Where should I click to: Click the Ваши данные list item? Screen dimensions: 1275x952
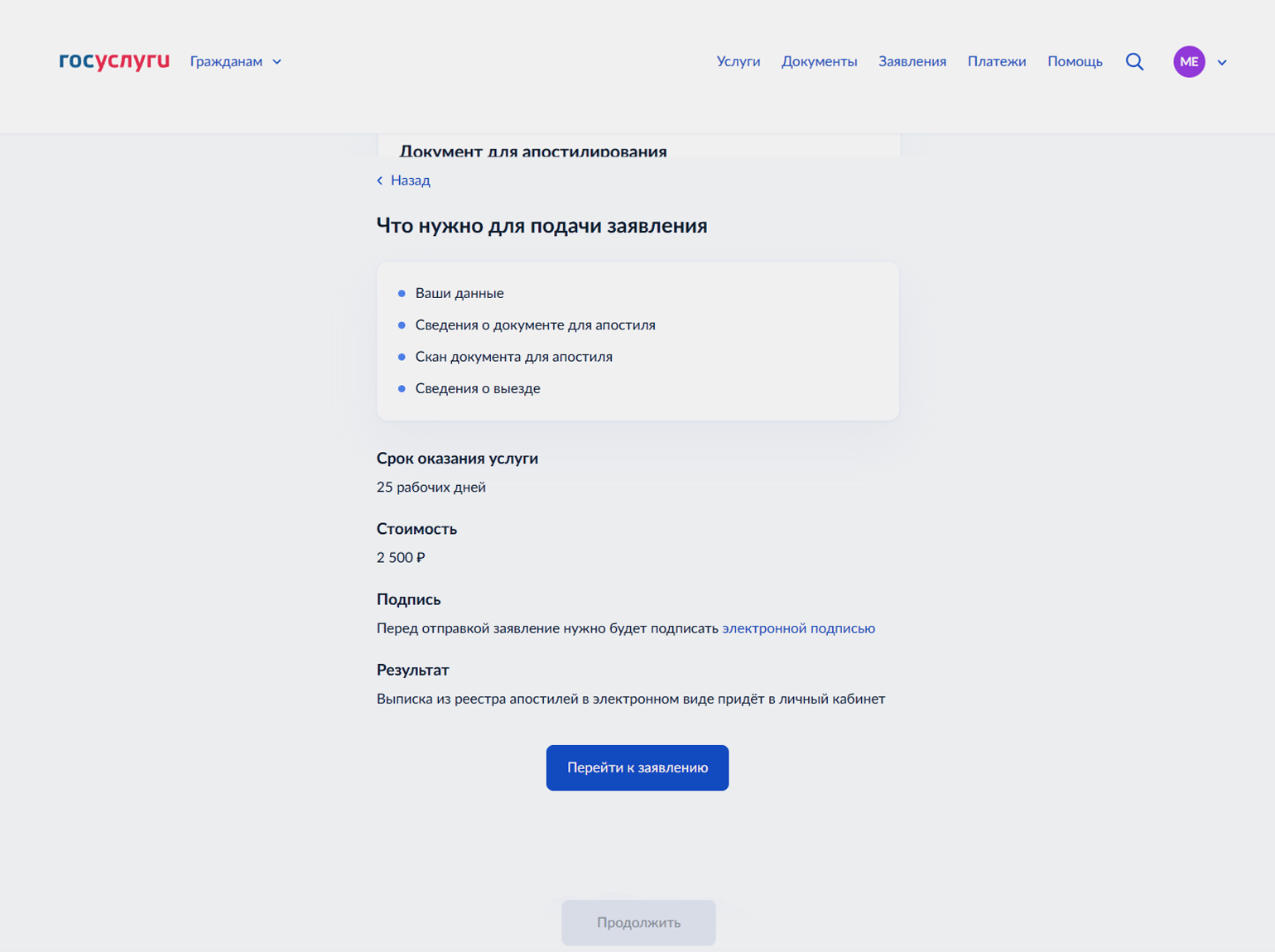click(459, 293)
